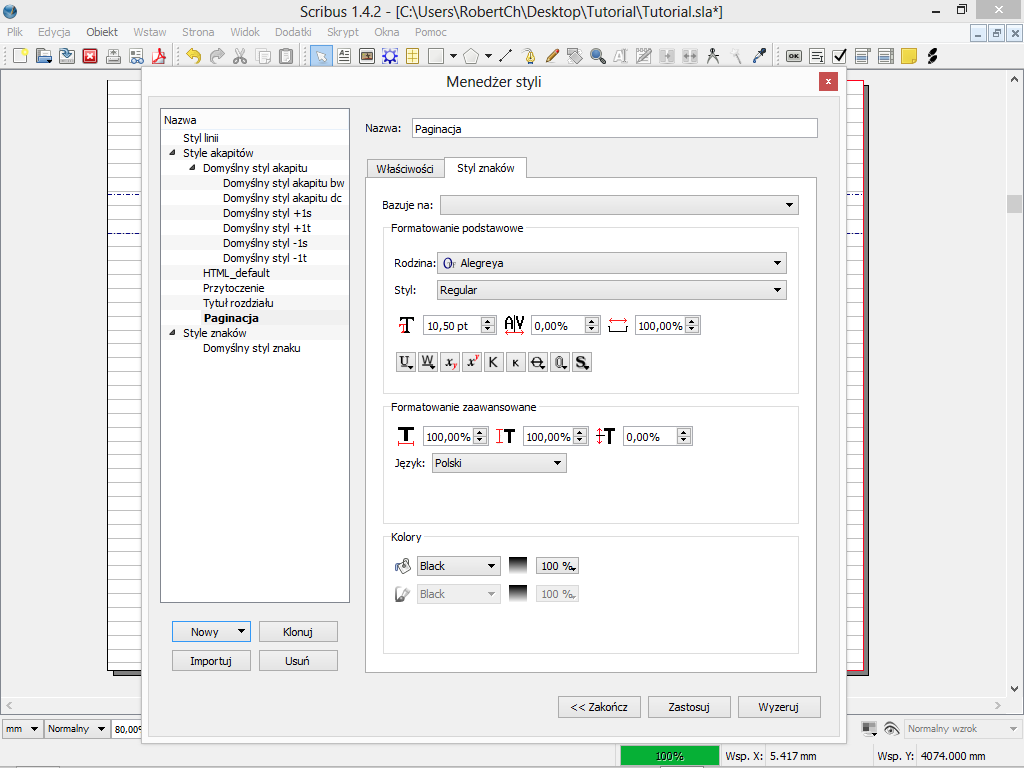The width and height of the screenshot is (1024, 768).
Task: Switch to the Właściwości tab
Action: [x=404, y=169]
